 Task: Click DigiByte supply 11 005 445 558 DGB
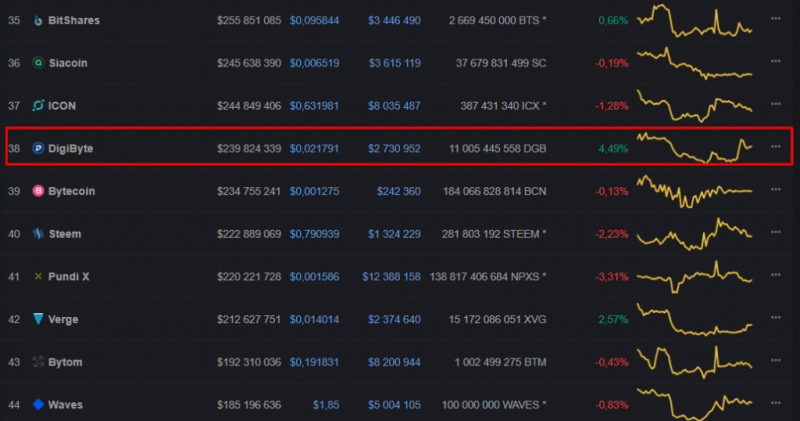[x=497, y=148]
